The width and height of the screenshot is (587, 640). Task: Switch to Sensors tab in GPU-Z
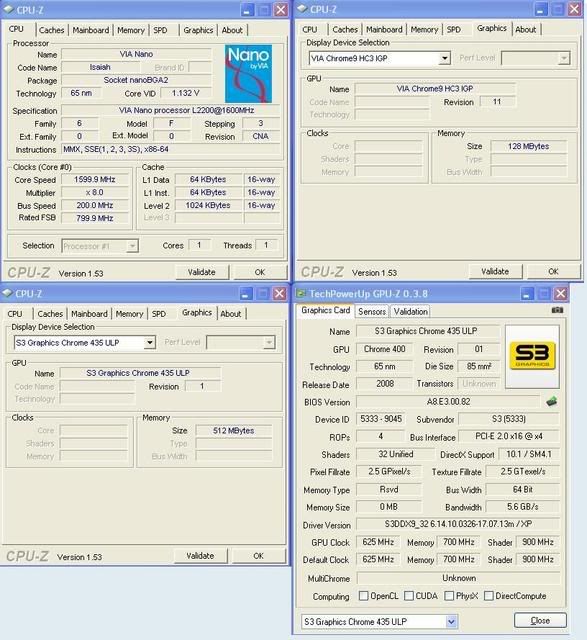[x=372, y=311]
